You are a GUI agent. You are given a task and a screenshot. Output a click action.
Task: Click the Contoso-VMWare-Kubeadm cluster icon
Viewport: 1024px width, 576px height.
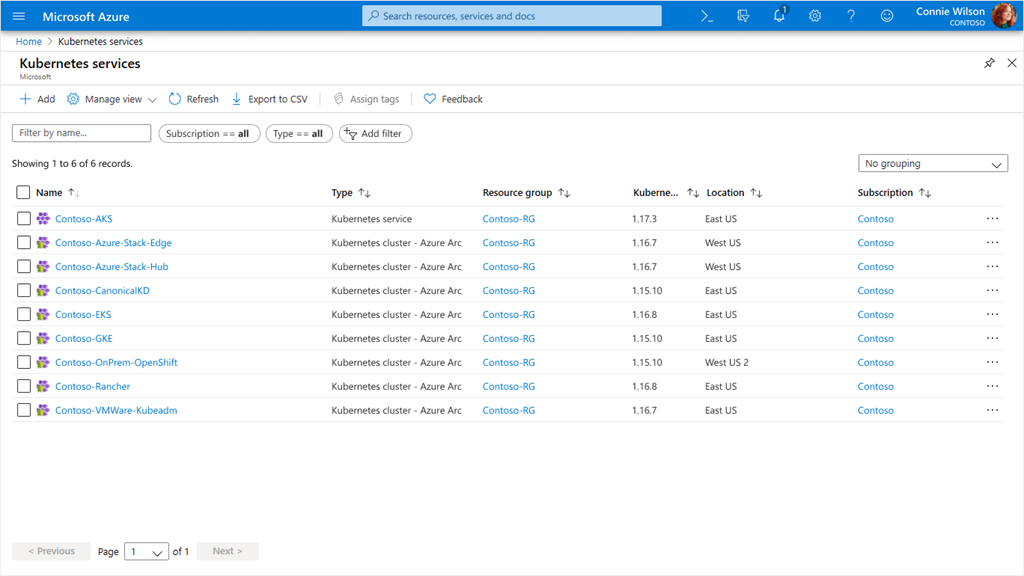click(x=43, y=410)
